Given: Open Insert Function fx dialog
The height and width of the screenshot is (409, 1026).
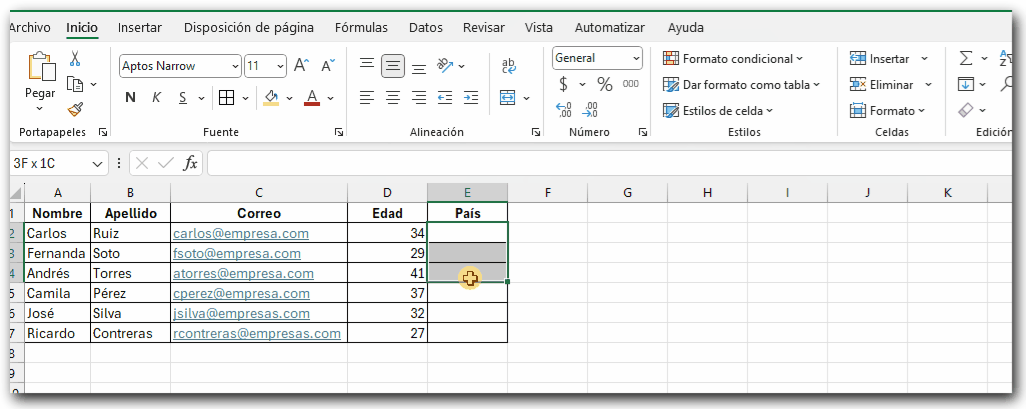Looking at the screenshot, I should [x=190, y=163].
